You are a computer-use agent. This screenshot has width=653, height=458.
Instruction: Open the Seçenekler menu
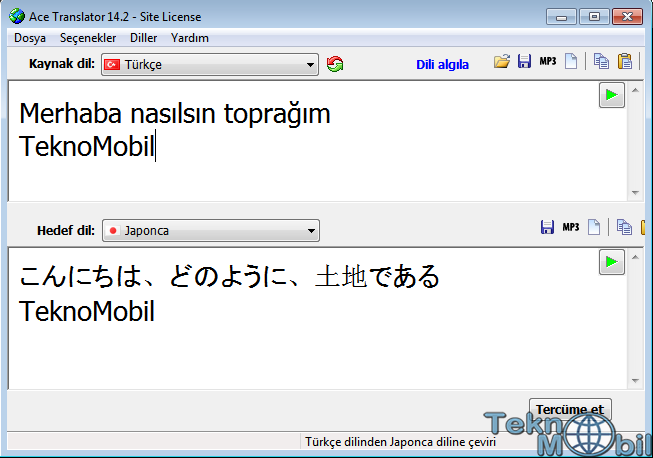click(88, 38)
